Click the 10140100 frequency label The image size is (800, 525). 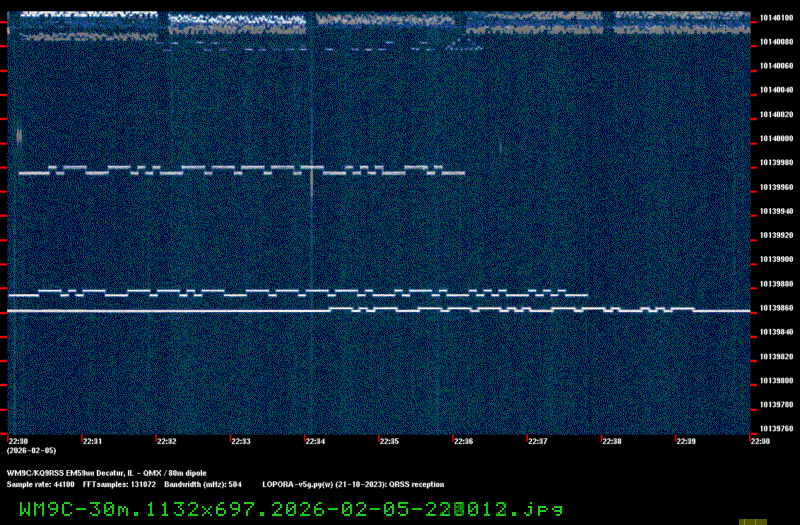coord(776,18)
